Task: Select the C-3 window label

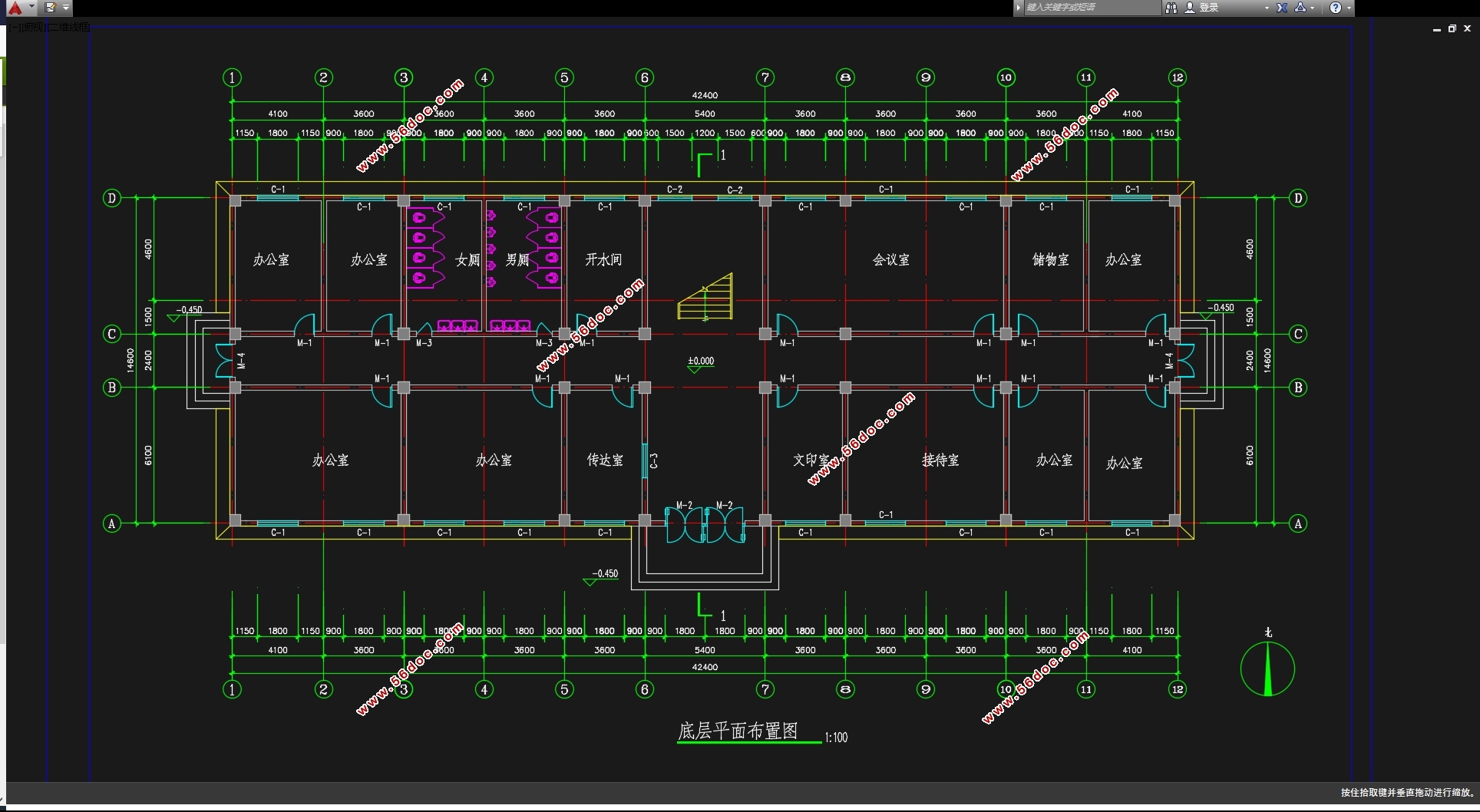Action: [x=654, y=460]
